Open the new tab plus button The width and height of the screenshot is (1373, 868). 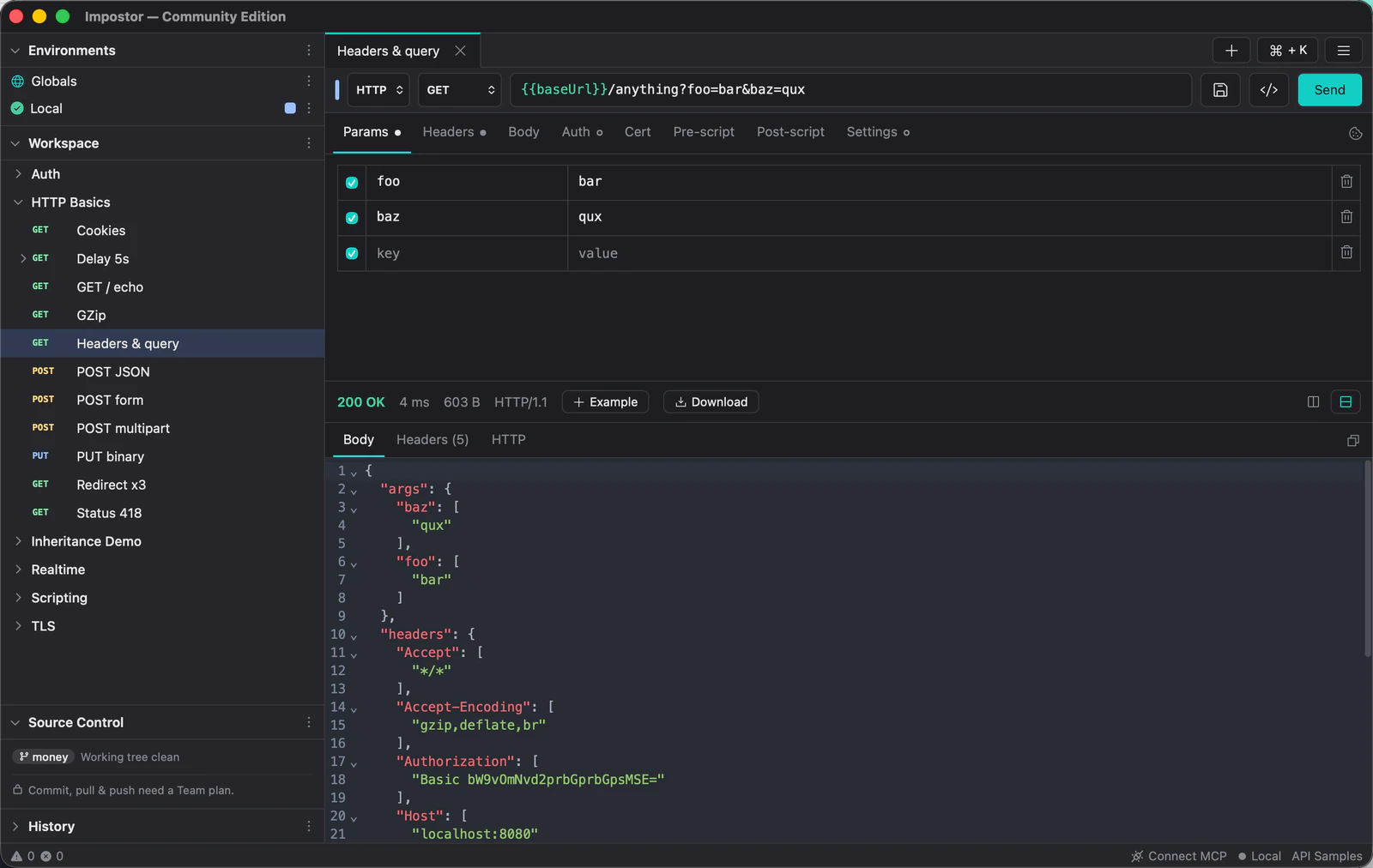click(x=1231, y=51)
